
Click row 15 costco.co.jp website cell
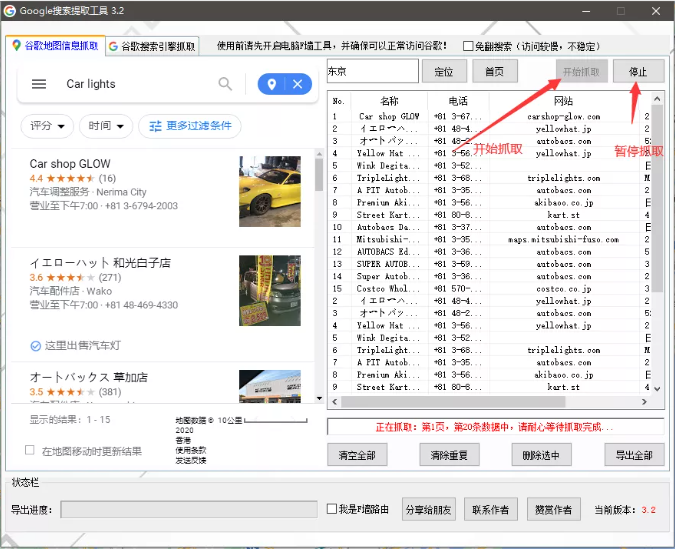pos(564,288)
